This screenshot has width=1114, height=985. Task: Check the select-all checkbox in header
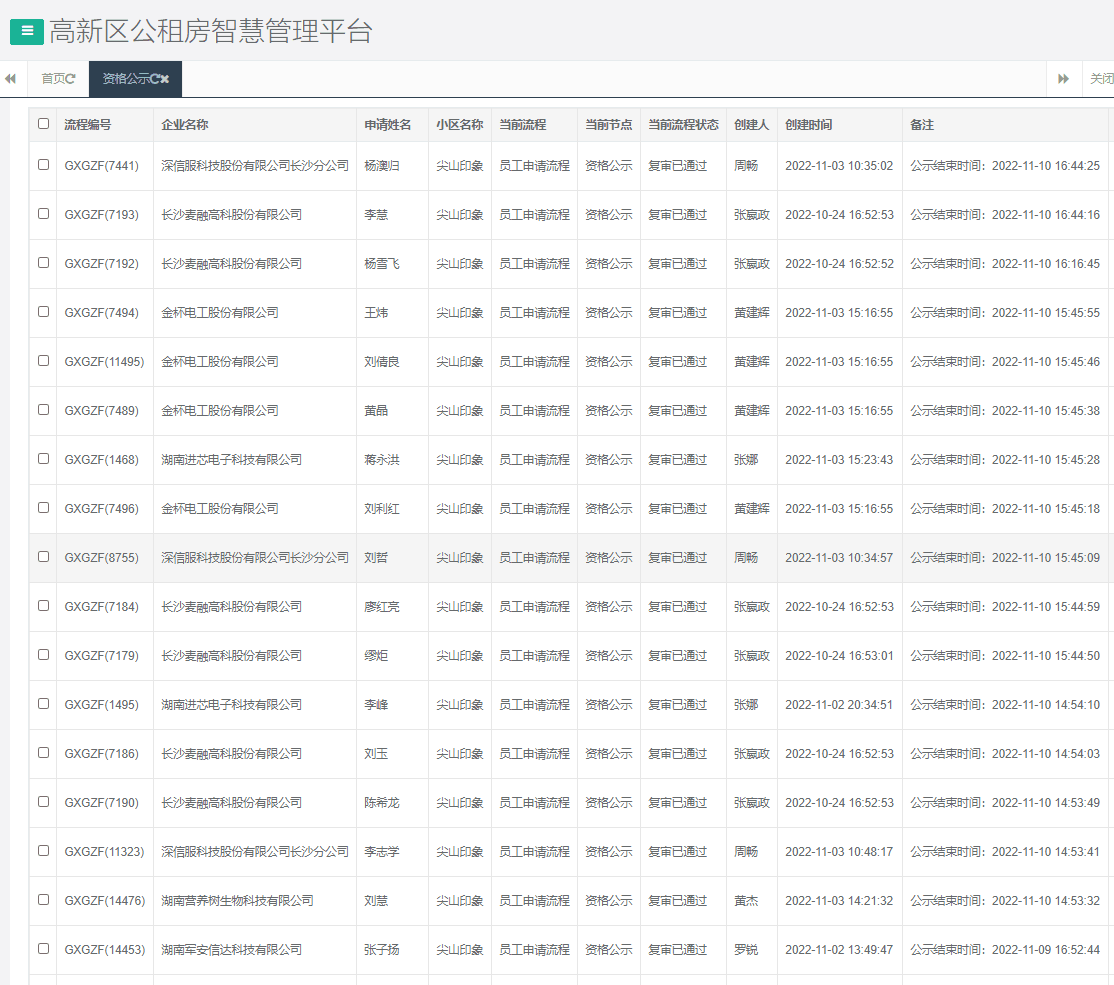coord(43,124)
